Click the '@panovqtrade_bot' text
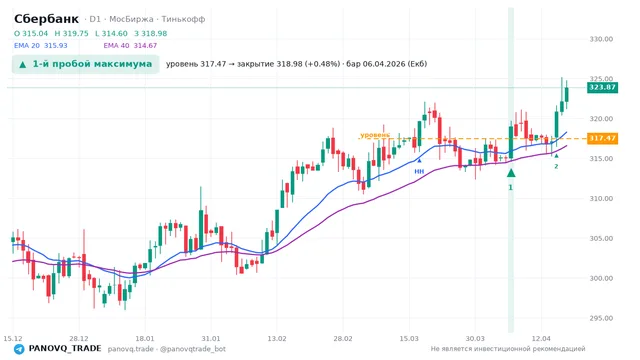Image resolution: width=640 pixels, height=360 pixels. click(x=193, y=349)
